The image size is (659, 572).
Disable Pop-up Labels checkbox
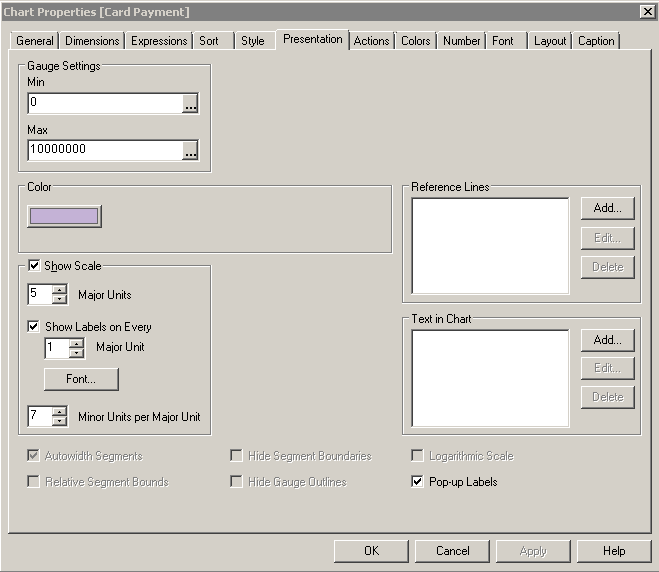(418, 482)
